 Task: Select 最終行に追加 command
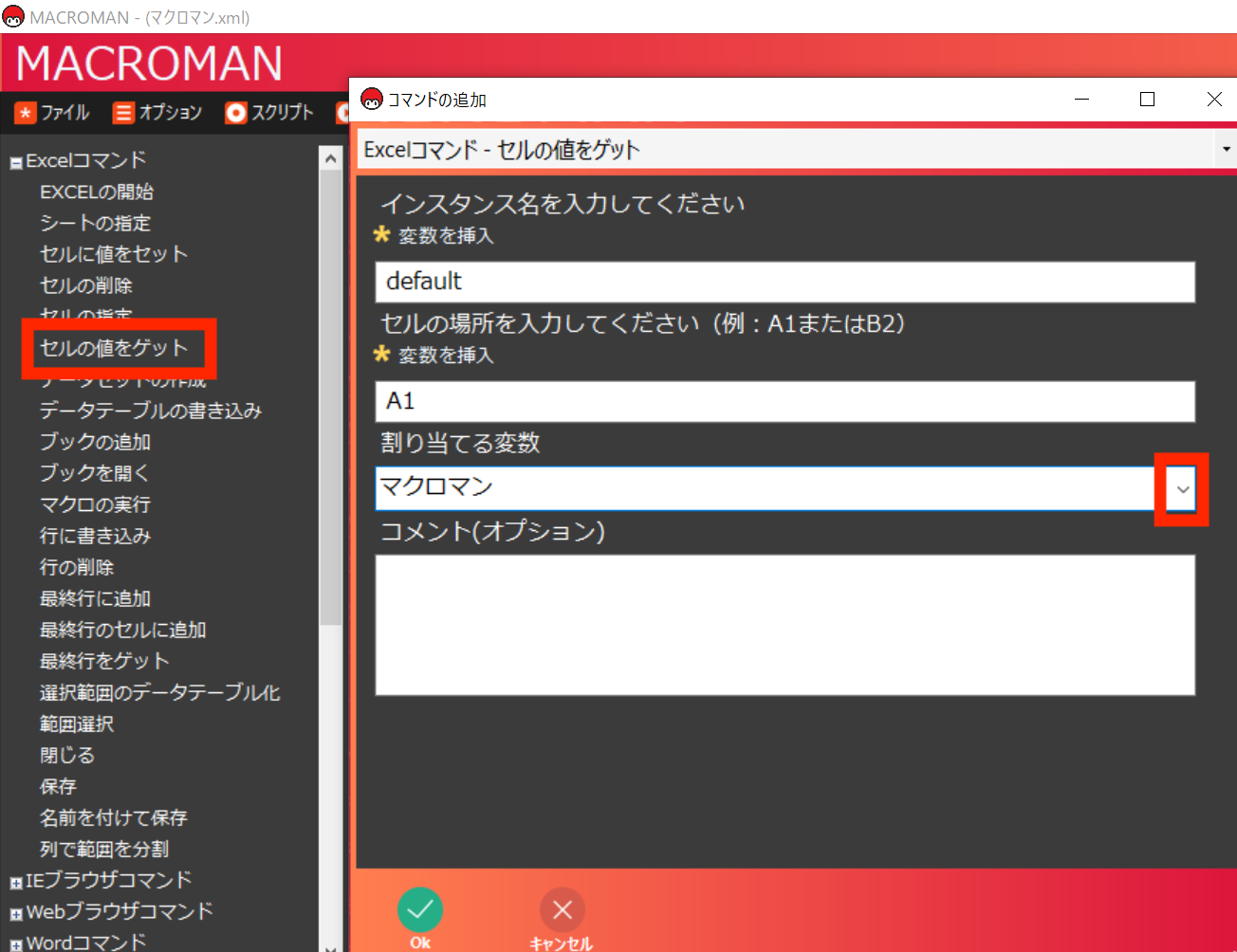pos(95,598)
